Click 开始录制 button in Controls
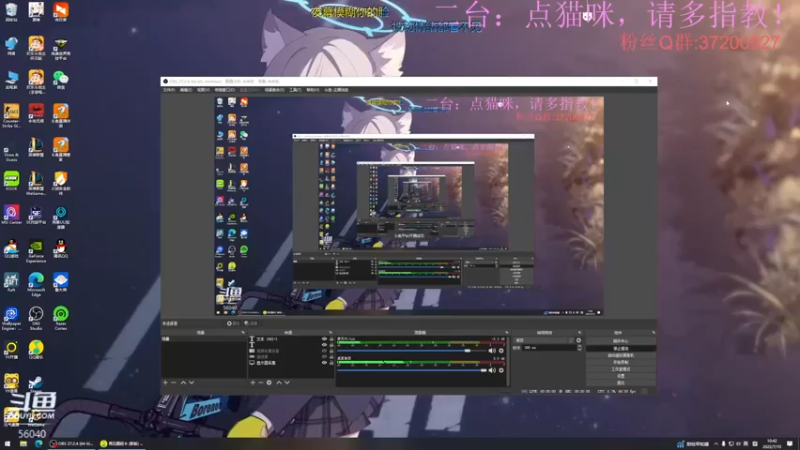The height and width of the screenshot is (450, 800). click(x=620, y=362)
